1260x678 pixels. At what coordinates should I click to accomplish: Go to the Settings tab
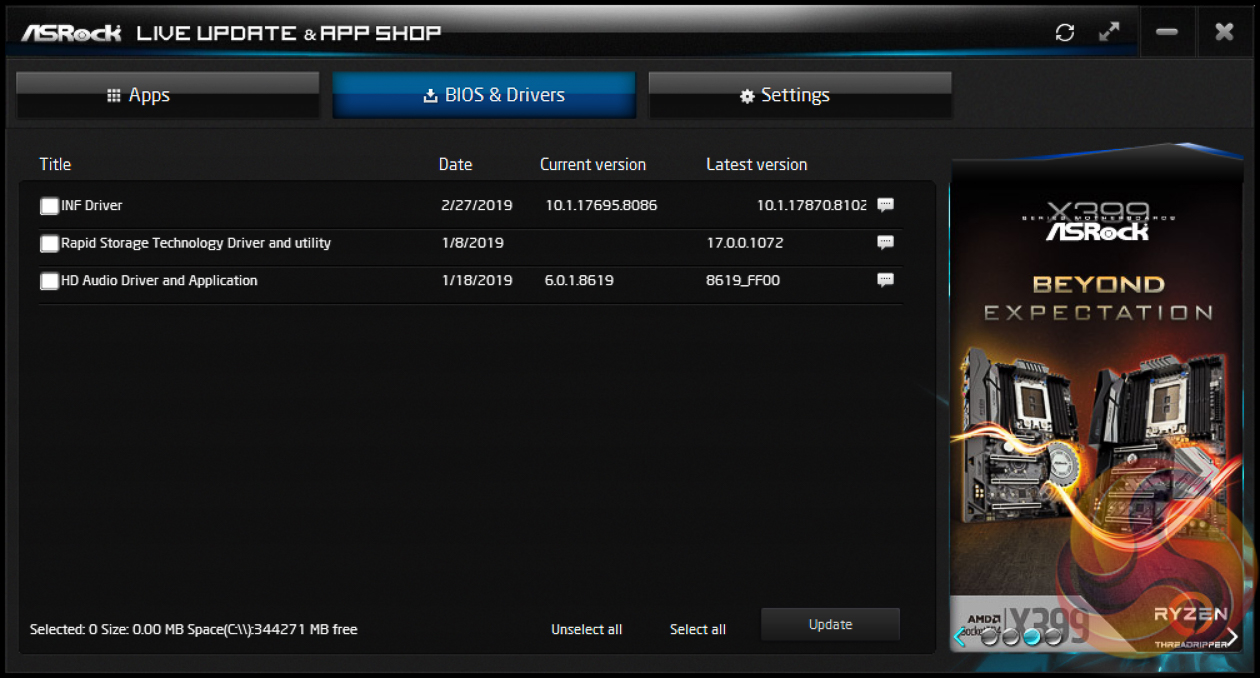click(x=800, y=96)
